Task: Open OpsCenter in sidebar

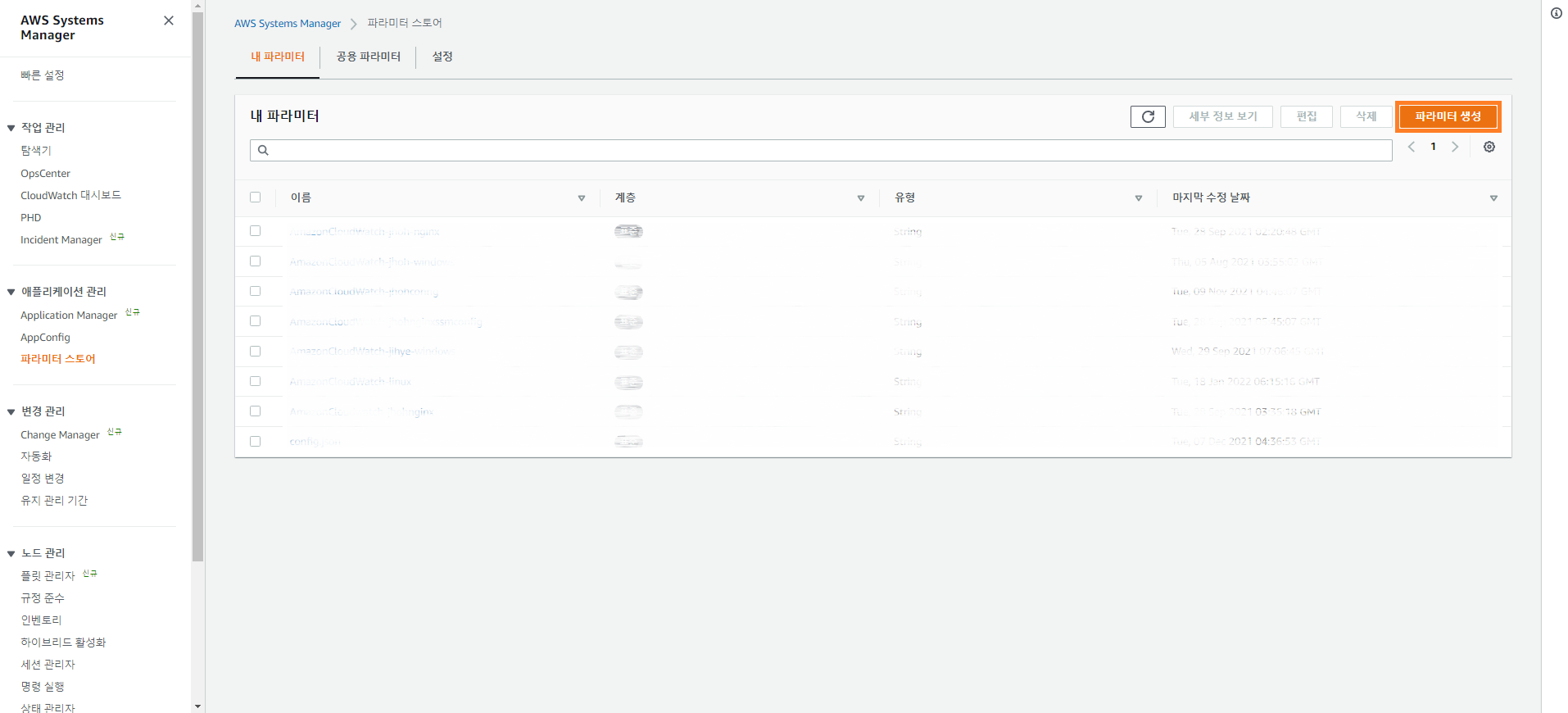Action: pos(46,174)
